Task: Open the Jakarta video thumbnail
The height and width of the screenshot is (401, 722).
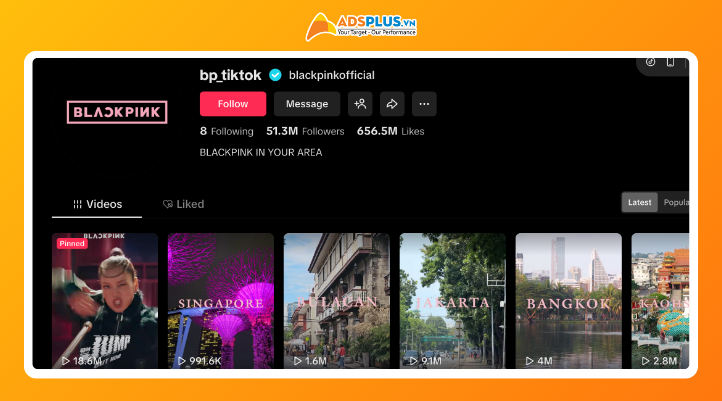Action: [x=453, y=301]
